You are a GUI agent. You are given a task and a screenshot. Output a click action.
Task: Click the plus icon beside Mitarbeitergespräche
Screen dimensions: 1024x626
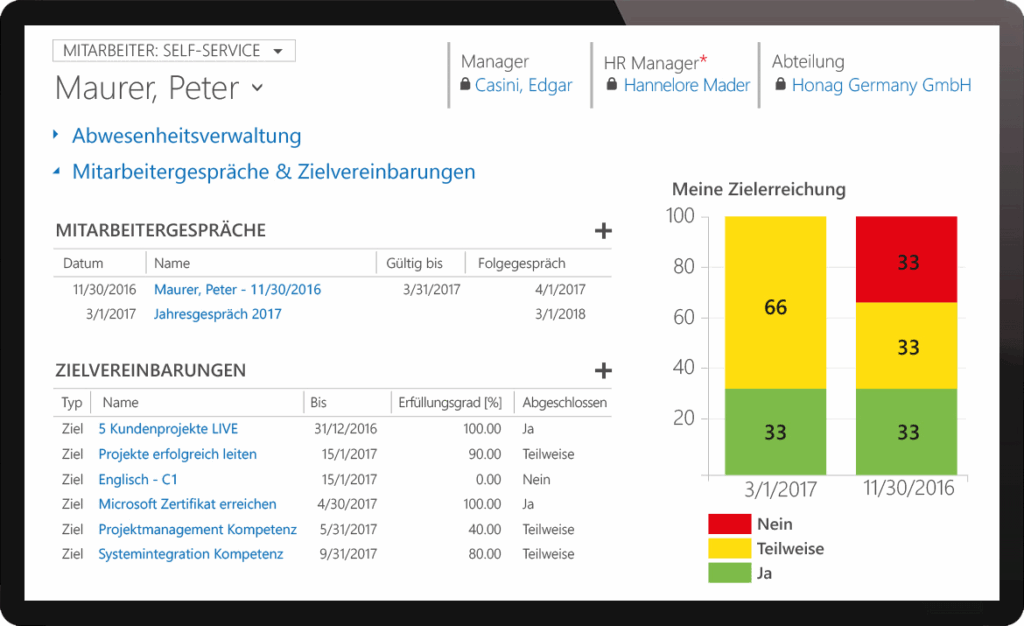coord(602,231)
